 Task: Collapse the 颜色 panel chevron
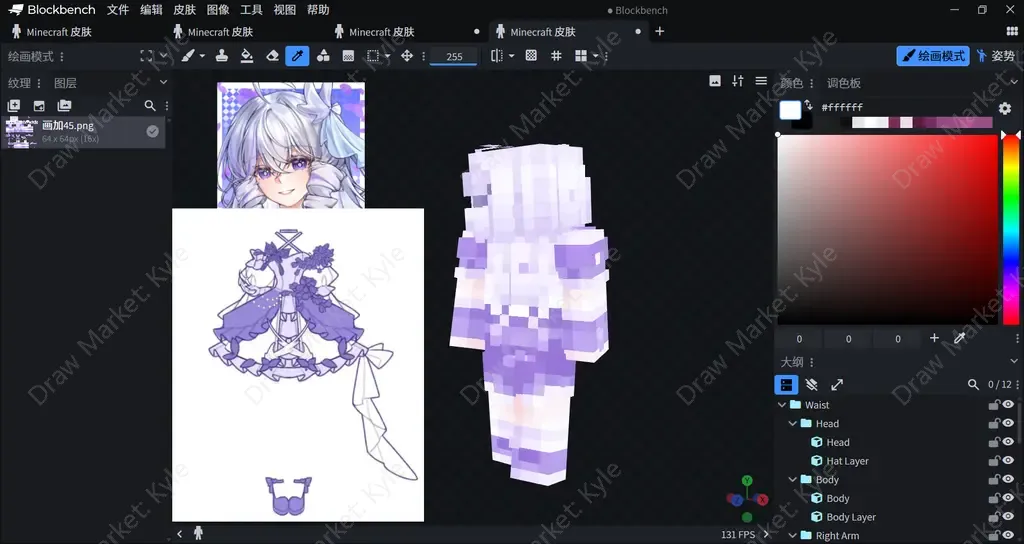coord(1014,82)
